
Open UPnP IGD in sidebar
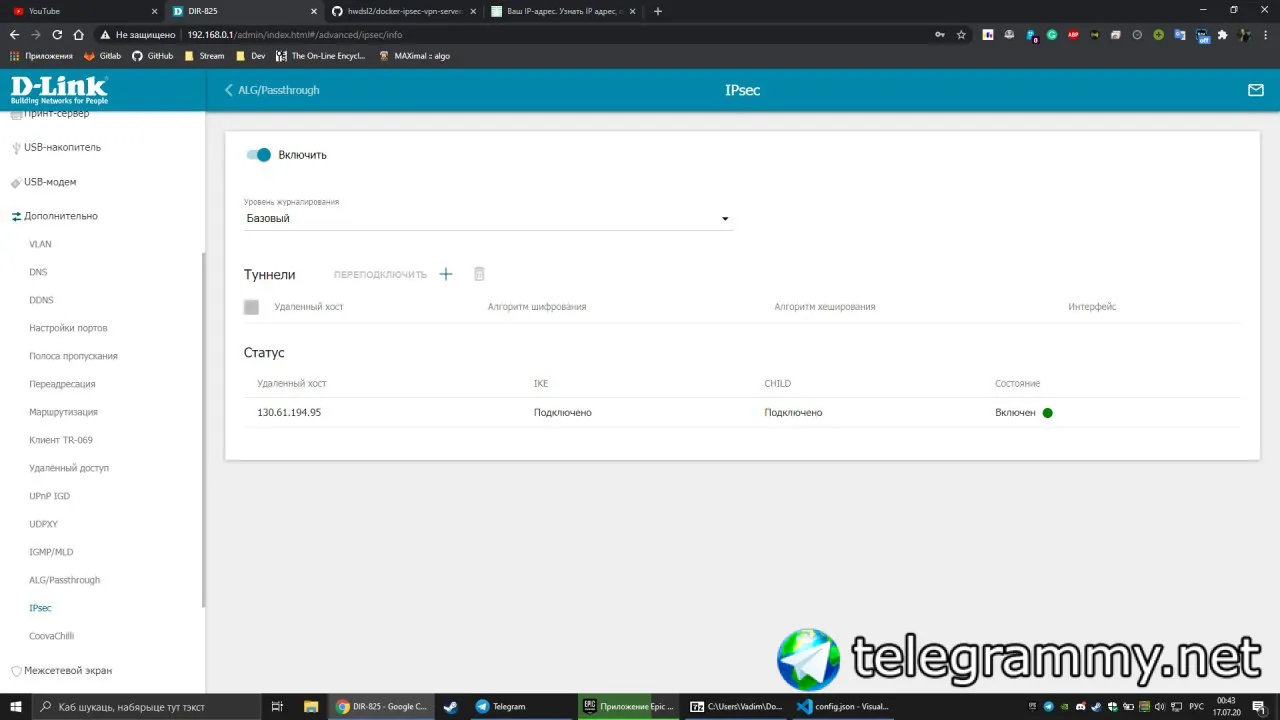49,496
